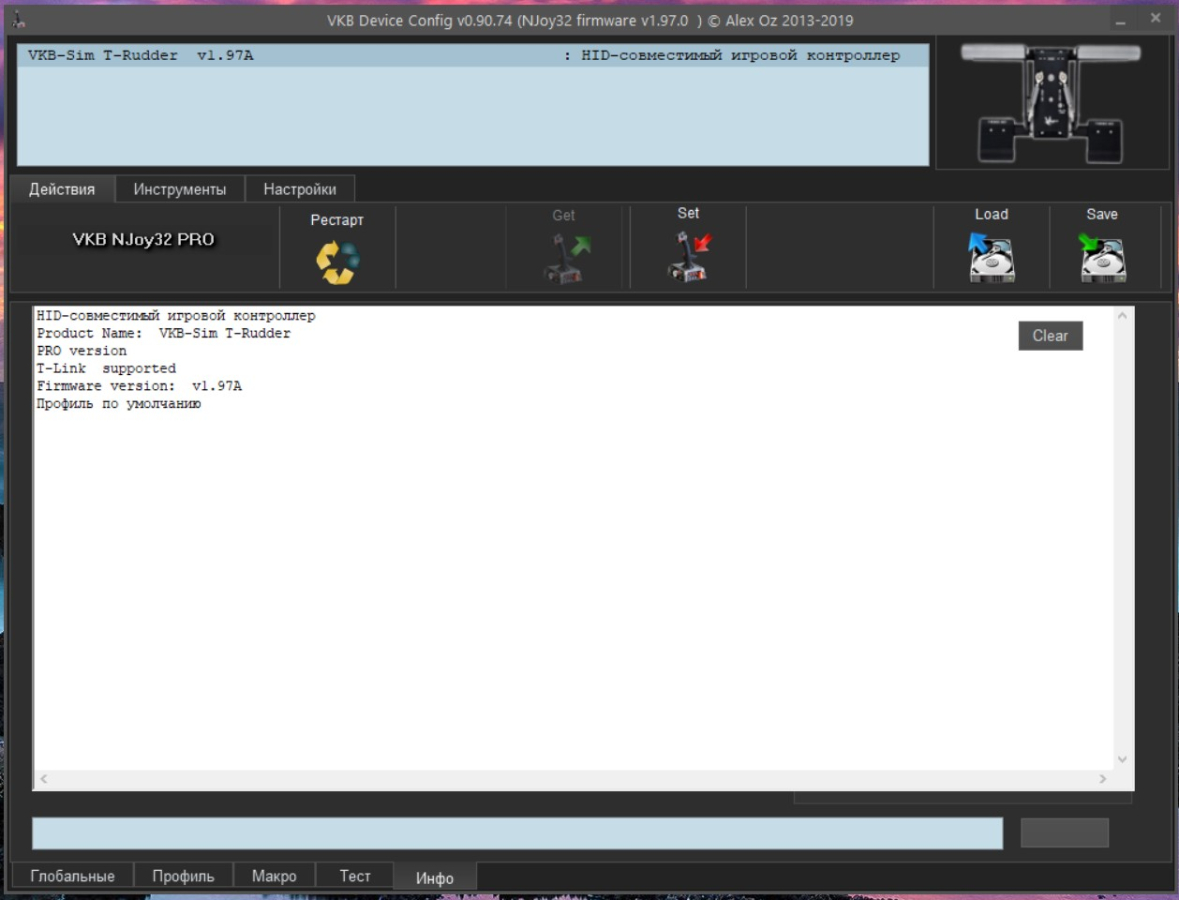Click the Save hard drive icon
Screen dimensions: 1179x900
tap(1102, 257)
